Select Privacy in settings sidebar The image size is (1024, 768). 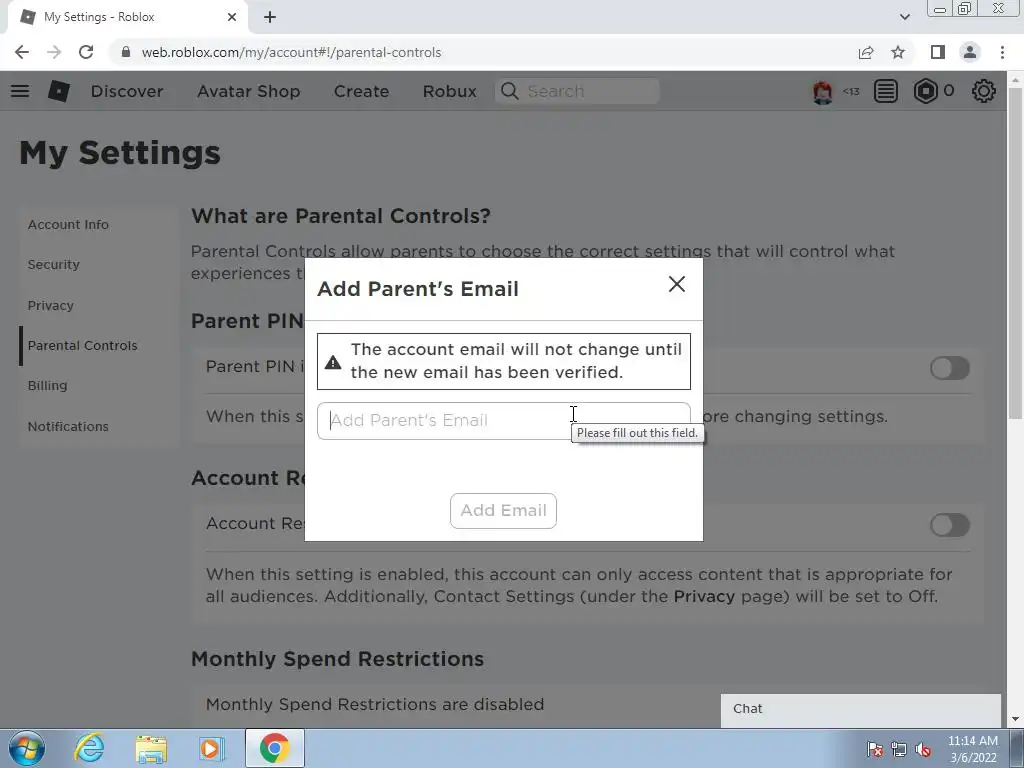pos(50,306)
